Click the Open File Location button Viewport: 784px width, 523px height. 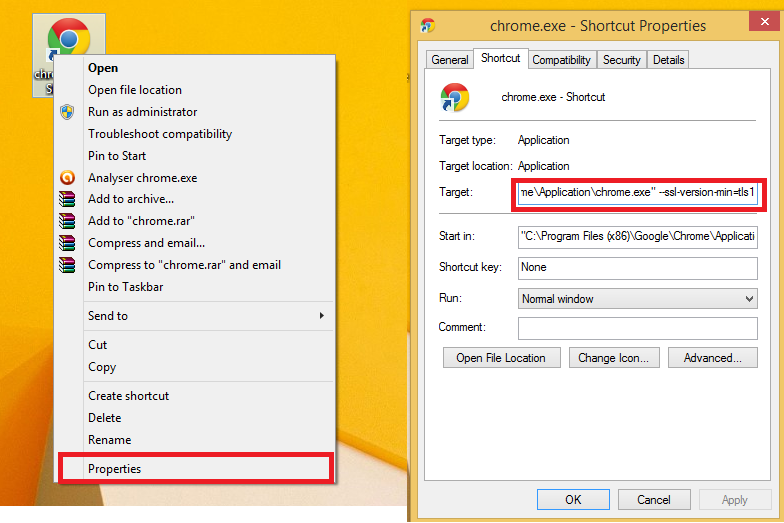pyautogui.click(x=501, y=358)
